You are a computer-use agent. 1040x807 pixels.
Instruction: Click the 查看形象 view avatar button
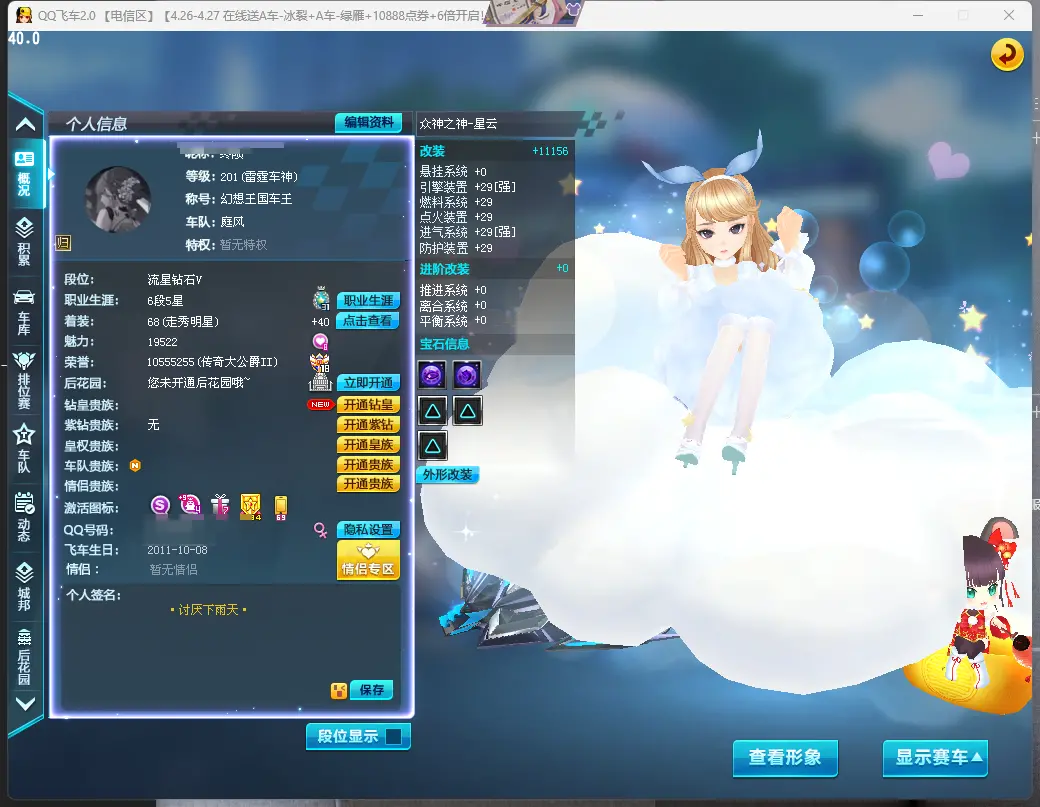pyautogui.click(x=785, y=757)
